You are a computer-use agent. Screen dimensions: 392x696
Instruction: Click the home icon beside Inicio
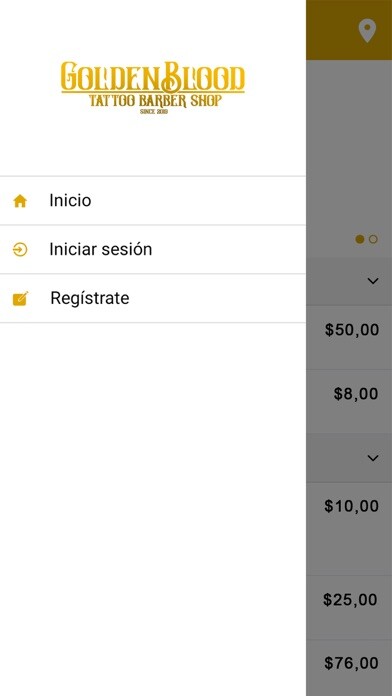click(20, 201)
